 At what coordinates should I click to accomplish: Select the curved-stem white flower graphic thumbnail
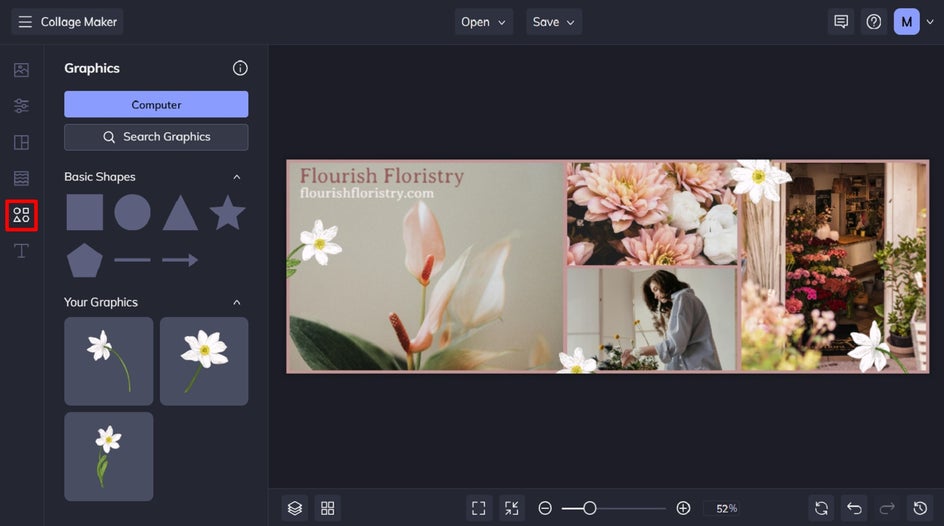coord(108,361)
